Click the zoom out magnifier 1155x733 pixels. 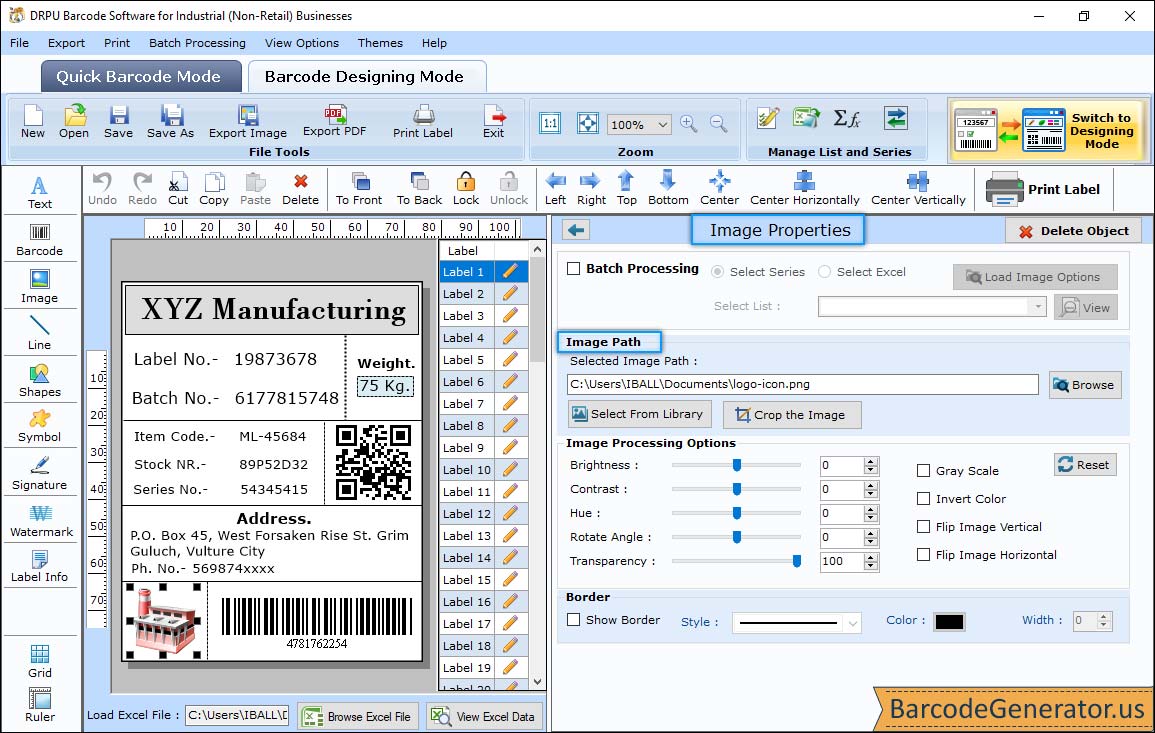pos(719,124)
